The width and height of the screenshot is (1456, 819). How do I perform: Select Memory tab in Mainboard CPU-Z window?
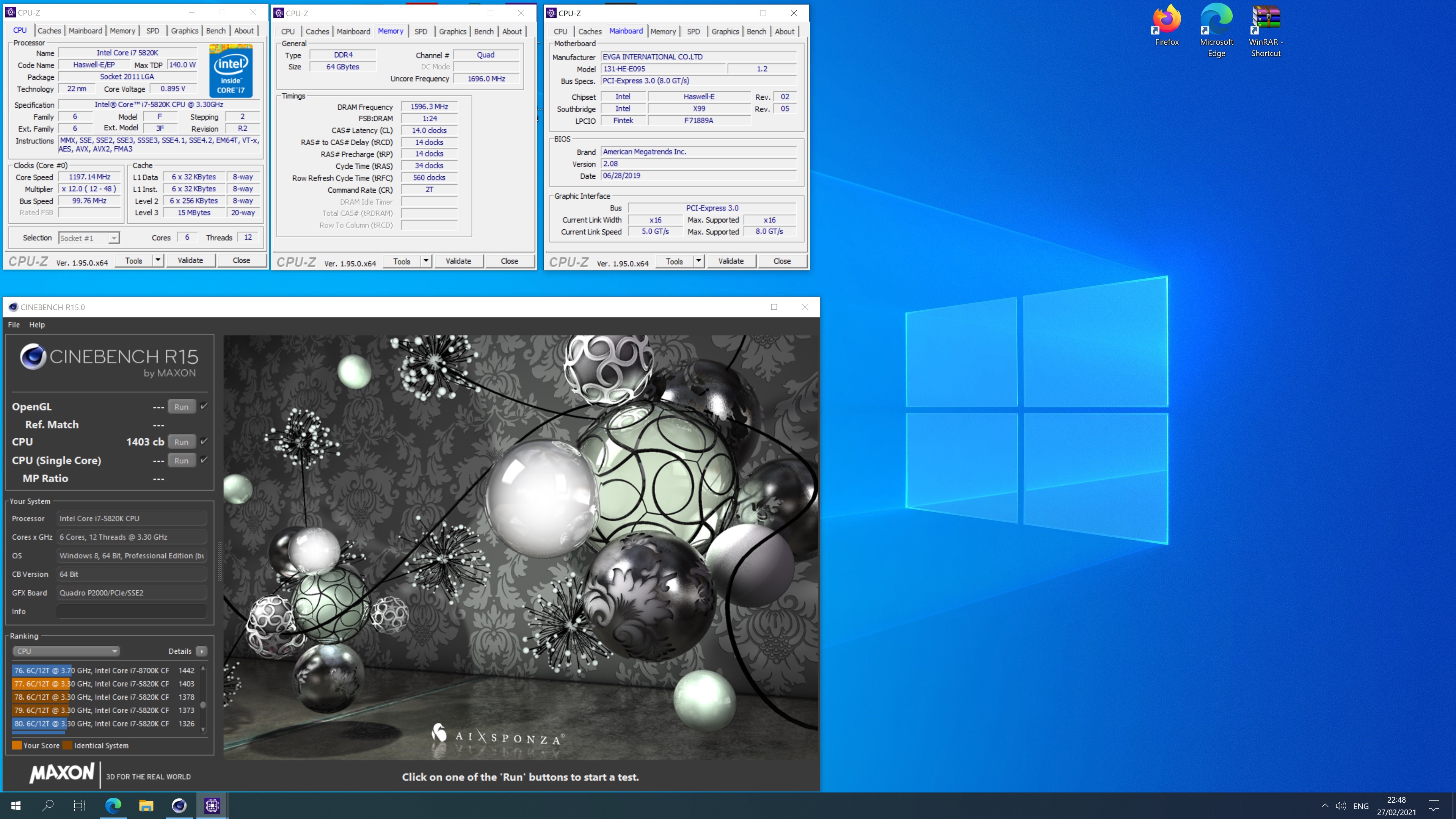pyautogui.click(x=663, y=31)
